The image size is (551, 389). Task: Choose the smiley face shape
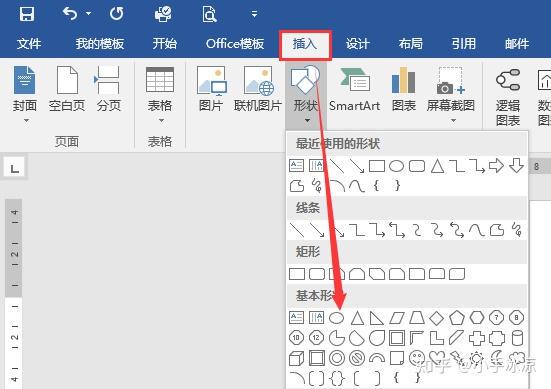point(417,358)
